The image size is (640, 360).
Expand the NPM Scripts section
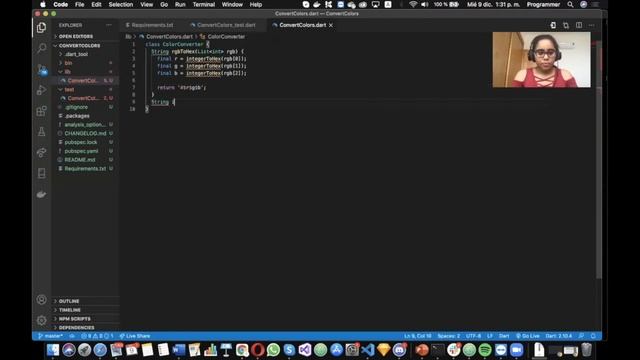click(x=75, y=319)
